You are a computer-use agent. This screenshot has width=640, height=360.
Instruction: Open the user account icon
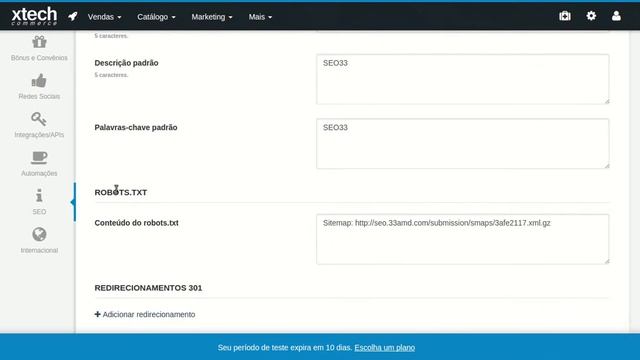[616, 16]
